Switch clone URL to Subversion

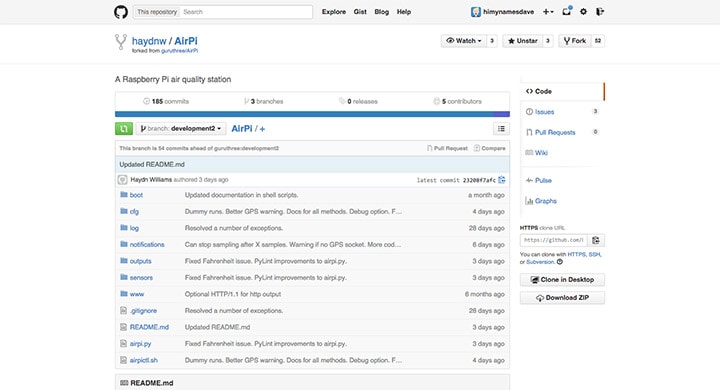tap(540, 262)
